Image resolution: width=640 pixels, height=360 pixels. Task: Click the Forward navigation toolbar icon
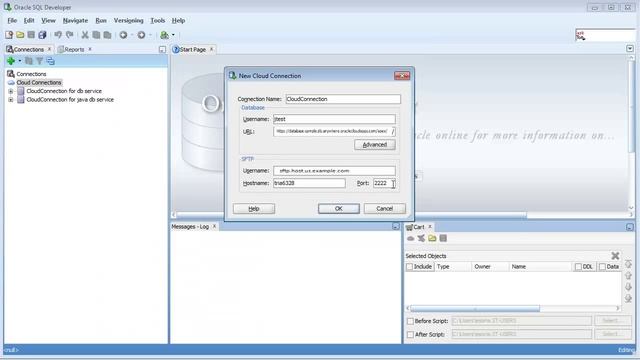pos(141,35)
